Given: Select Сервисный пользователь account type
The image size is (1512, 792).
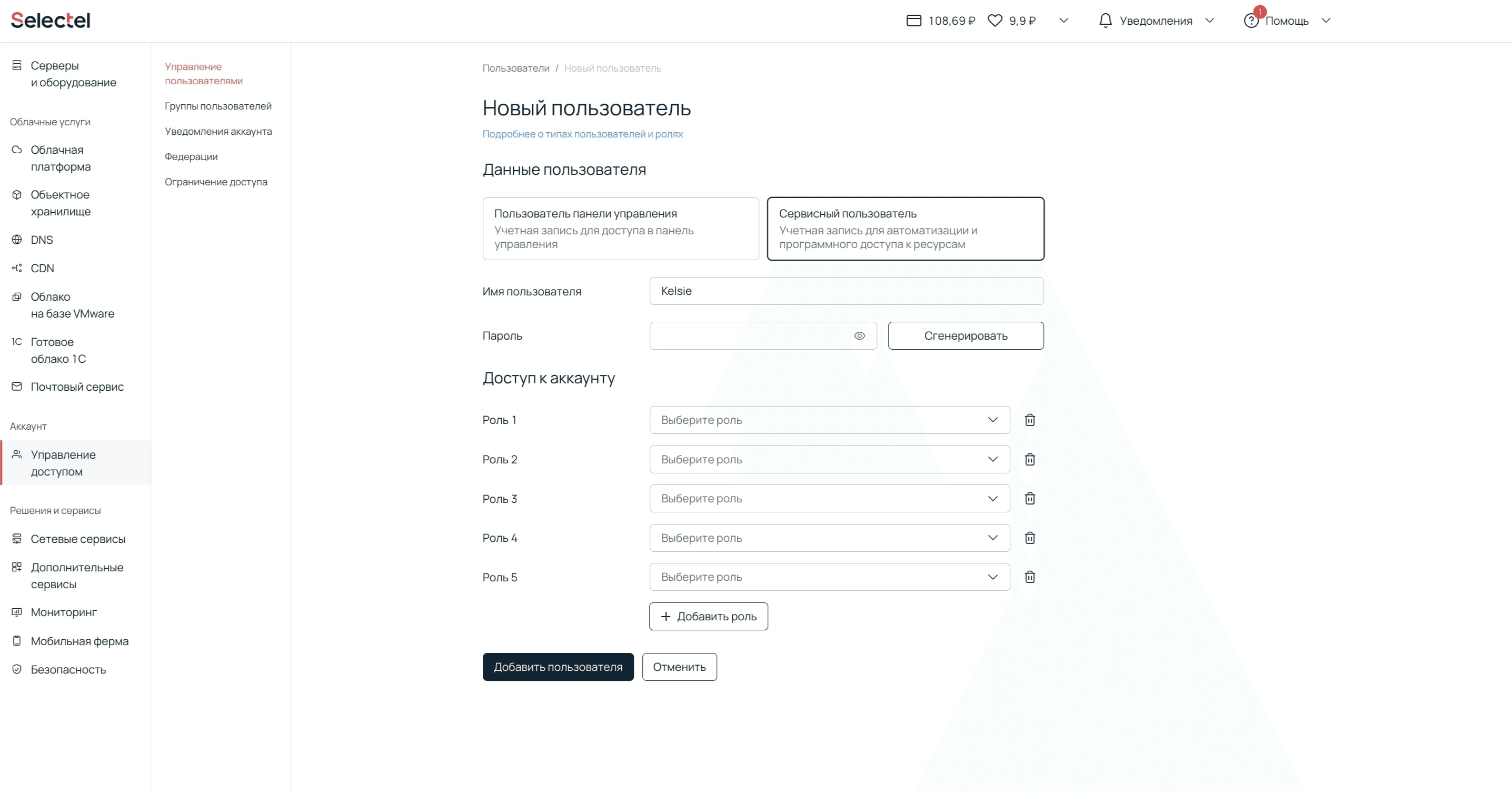Looking at the screenshot, I should [905, 229].
